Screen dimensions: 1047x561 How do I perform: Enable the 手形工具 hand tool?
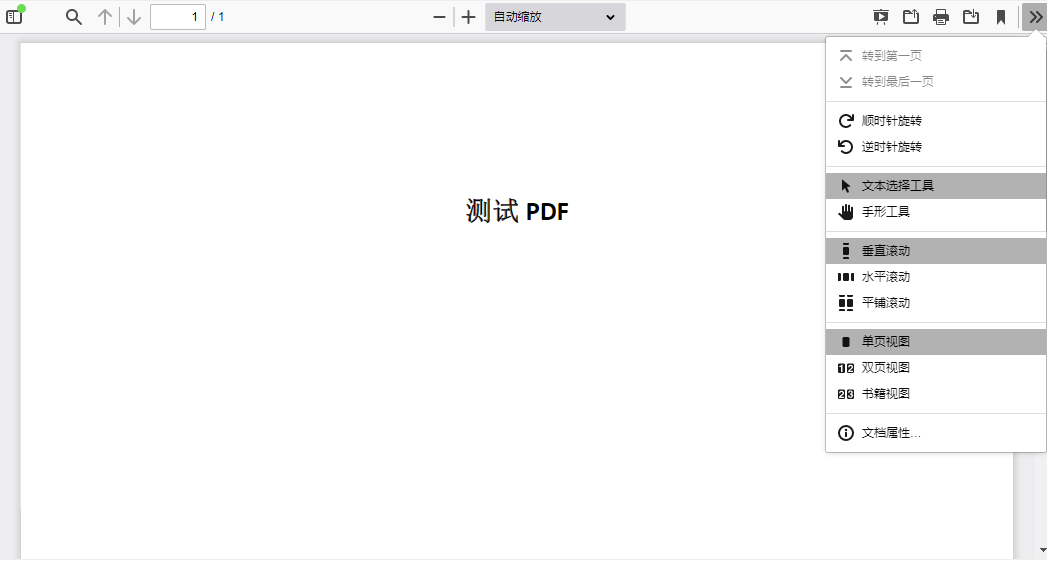pyautogui.click(x=935, y=212)
